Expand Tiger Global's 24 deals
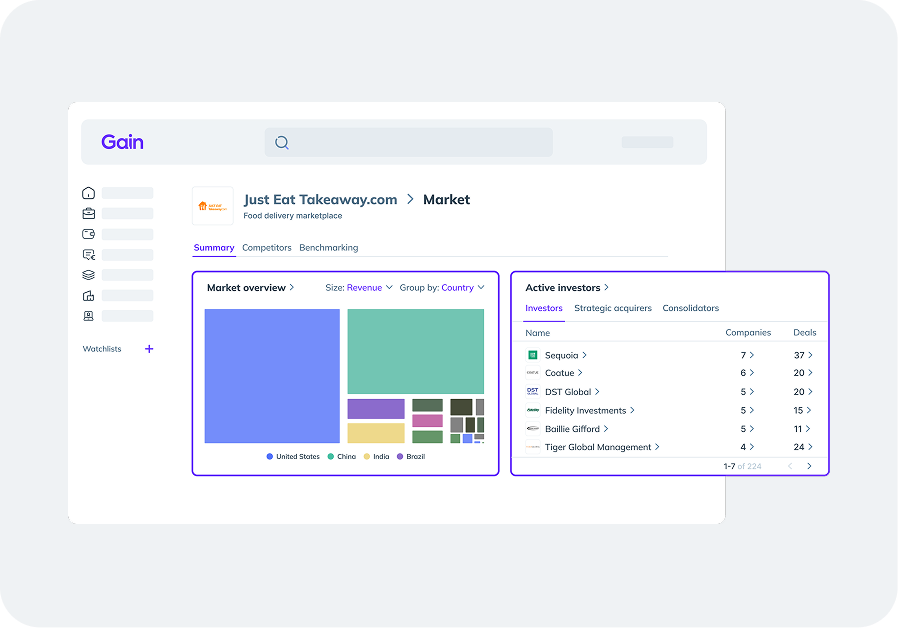 click(803, 447)
